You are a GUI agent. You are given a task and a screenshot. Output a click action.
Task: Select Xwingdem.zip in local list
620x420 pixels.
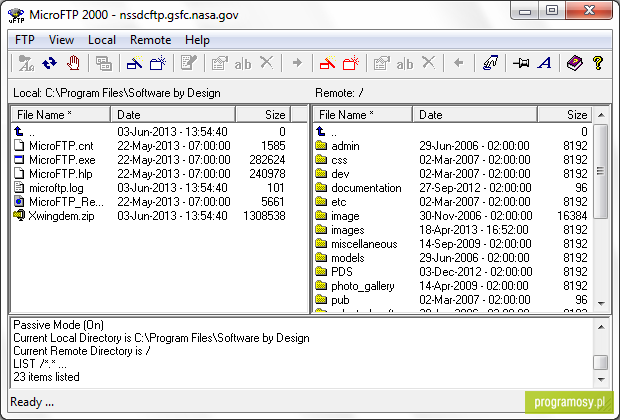[x=54, y=216]
